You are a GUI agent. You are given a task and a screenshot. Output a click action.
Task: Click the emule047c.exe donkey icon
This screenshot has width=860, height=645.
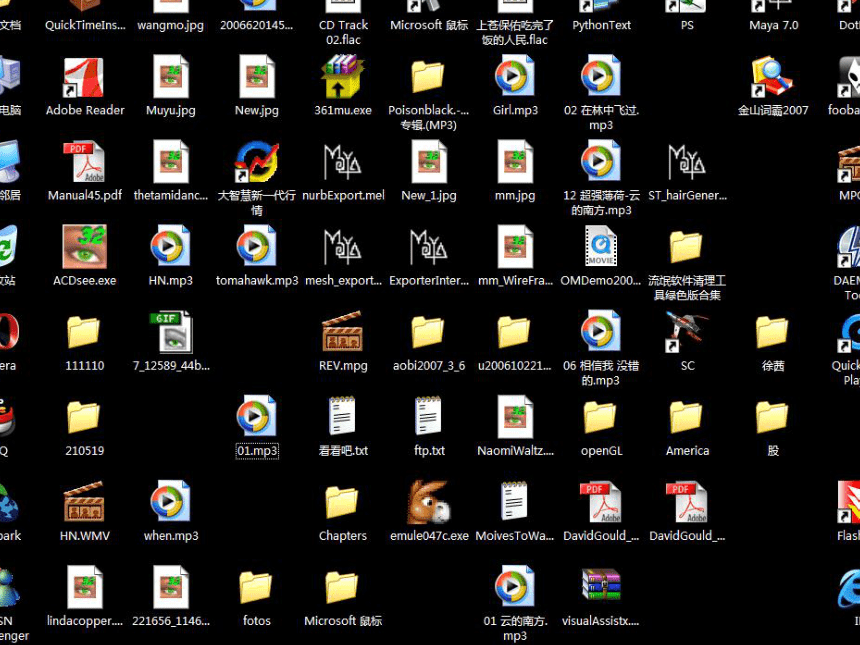428,502
